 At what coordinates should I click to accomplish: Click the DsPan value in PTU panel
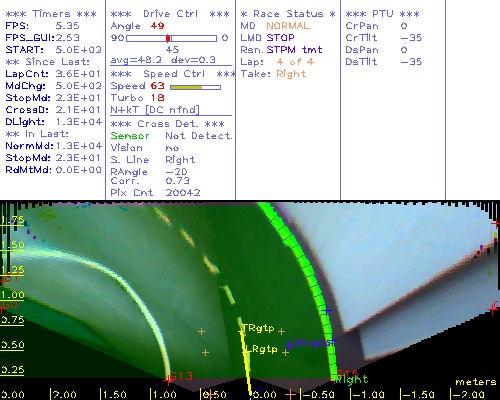tap(404, 50)
